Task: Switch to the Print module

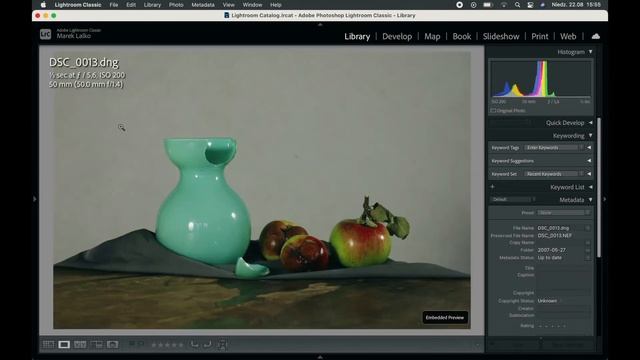Action: click(x=540, y=36)
